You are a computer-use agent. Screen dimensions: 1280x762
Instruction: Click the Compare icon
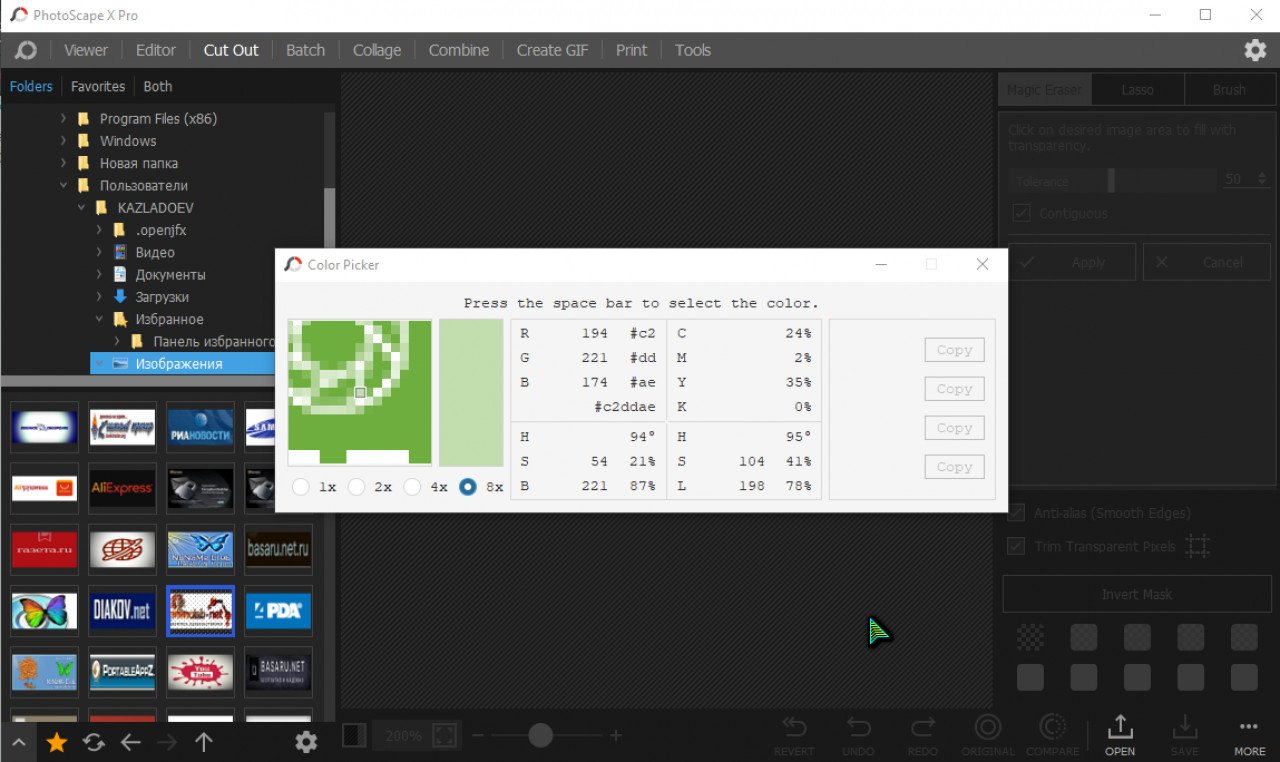point(1052,735)
